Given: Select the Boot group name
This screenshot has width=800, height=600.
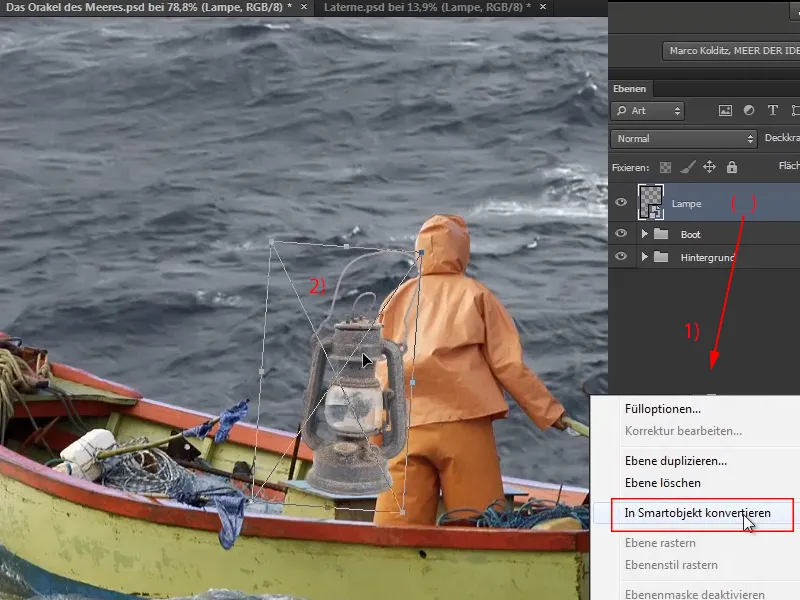Looking at the screenshot, I should point(690,235).
